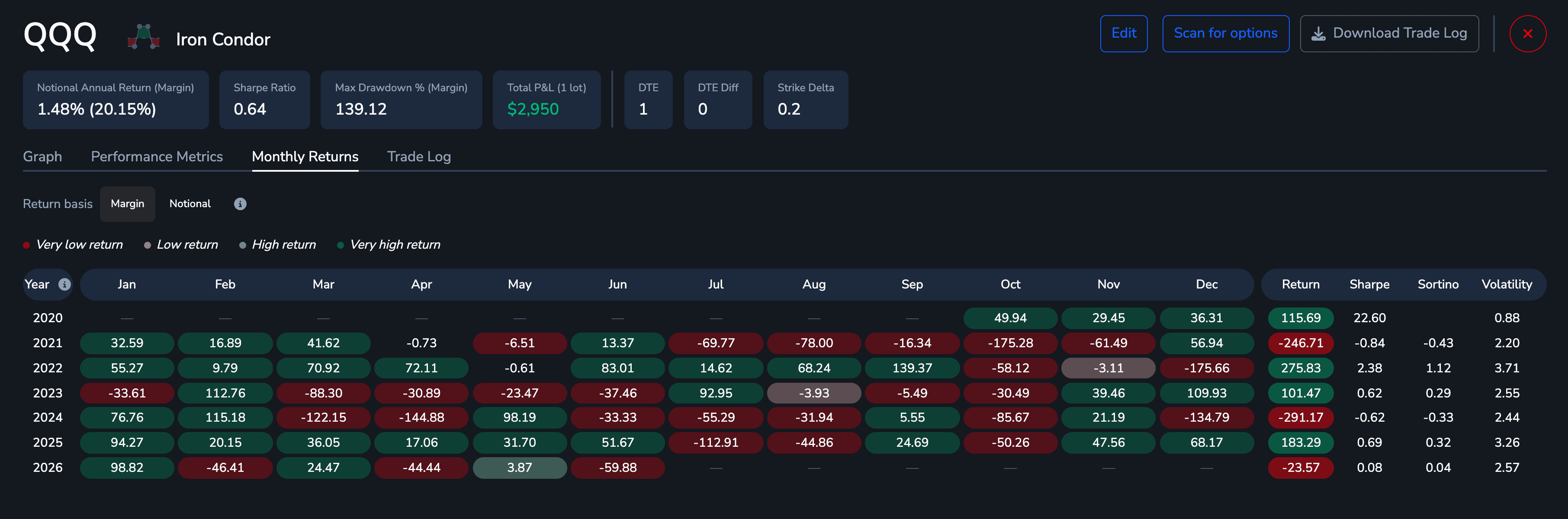
Task: Click the Very high return legend item
Action: (389, 245)
